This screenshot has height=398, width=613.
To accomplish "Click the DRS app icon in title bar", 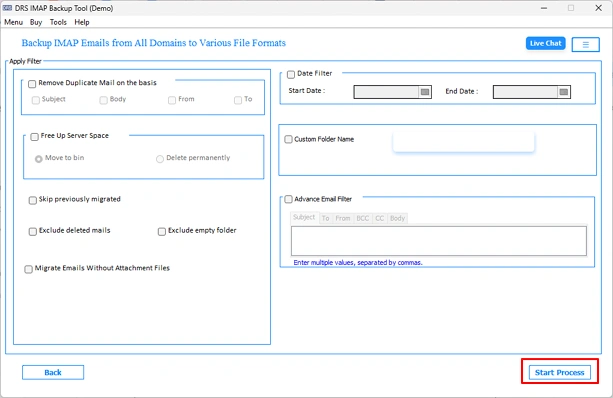I will click(x=7, y=8).
